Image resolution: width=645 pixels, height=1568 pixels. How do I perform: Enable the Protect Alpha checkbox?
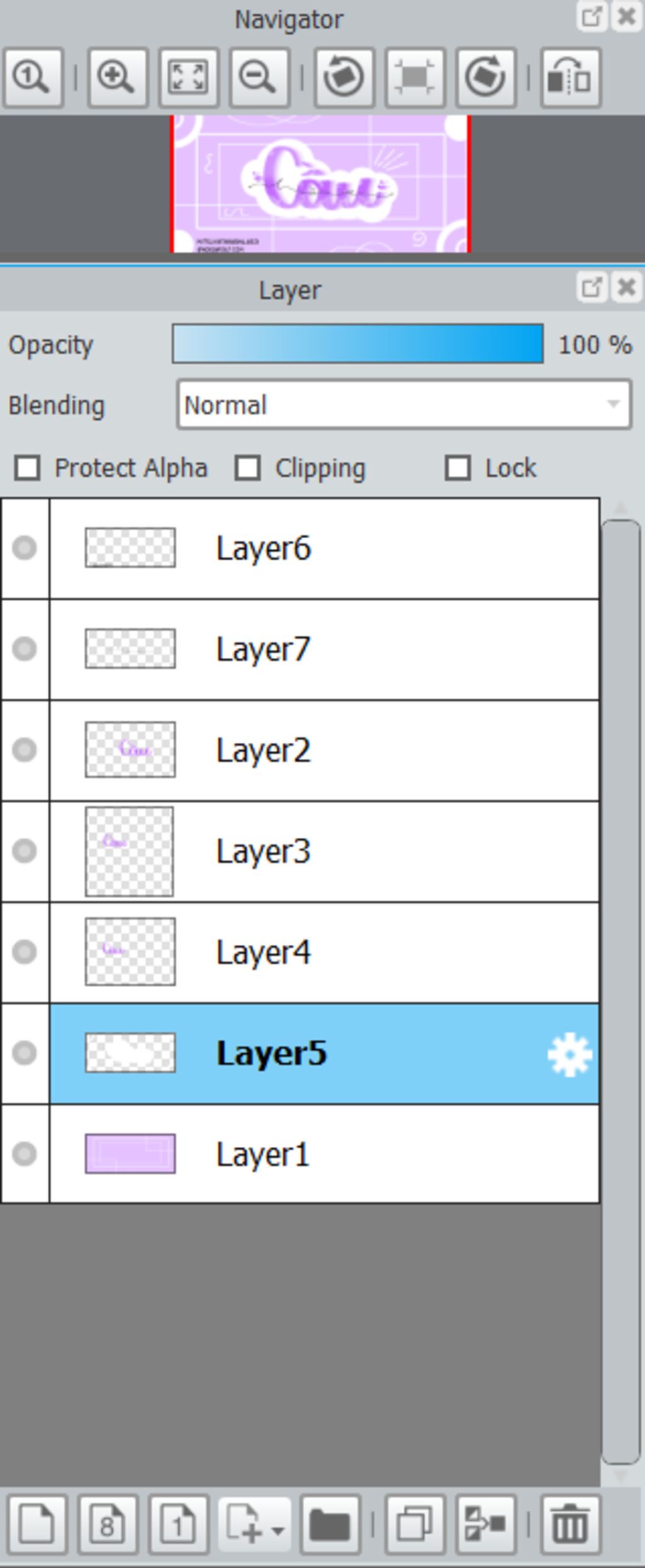[x=28, y=468]
